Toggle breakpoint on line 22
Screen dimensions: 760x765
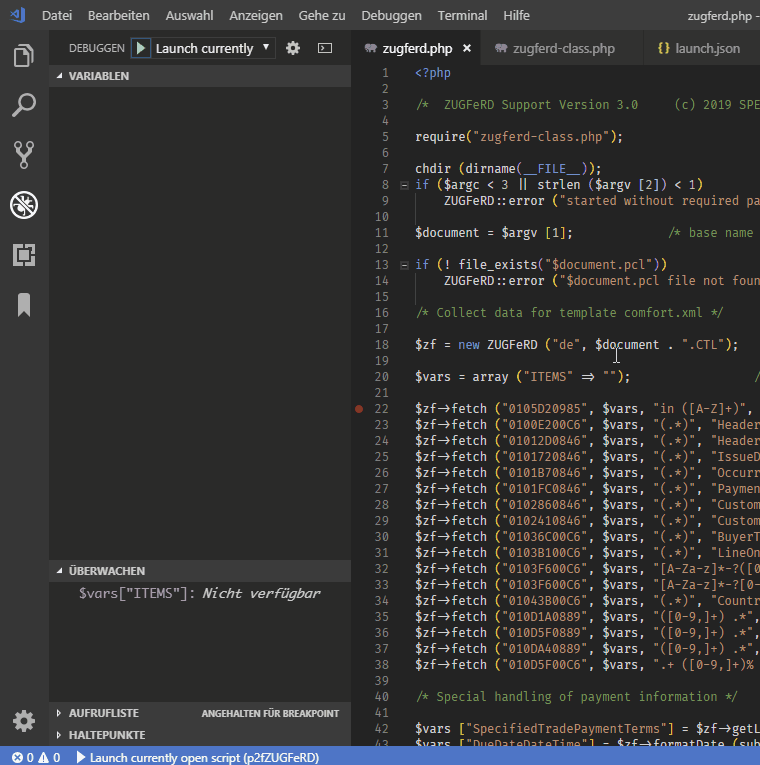click(x=359, y=409)
